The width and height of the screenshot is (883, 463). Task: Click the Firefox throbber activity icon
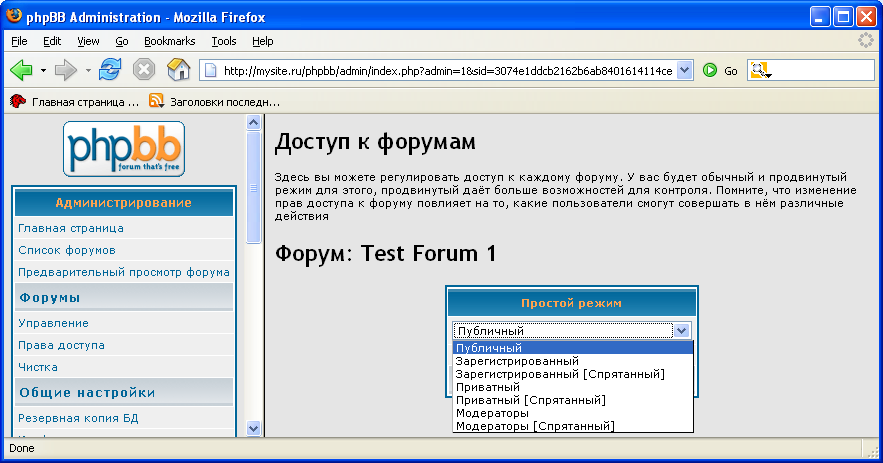tap(866, 40)
